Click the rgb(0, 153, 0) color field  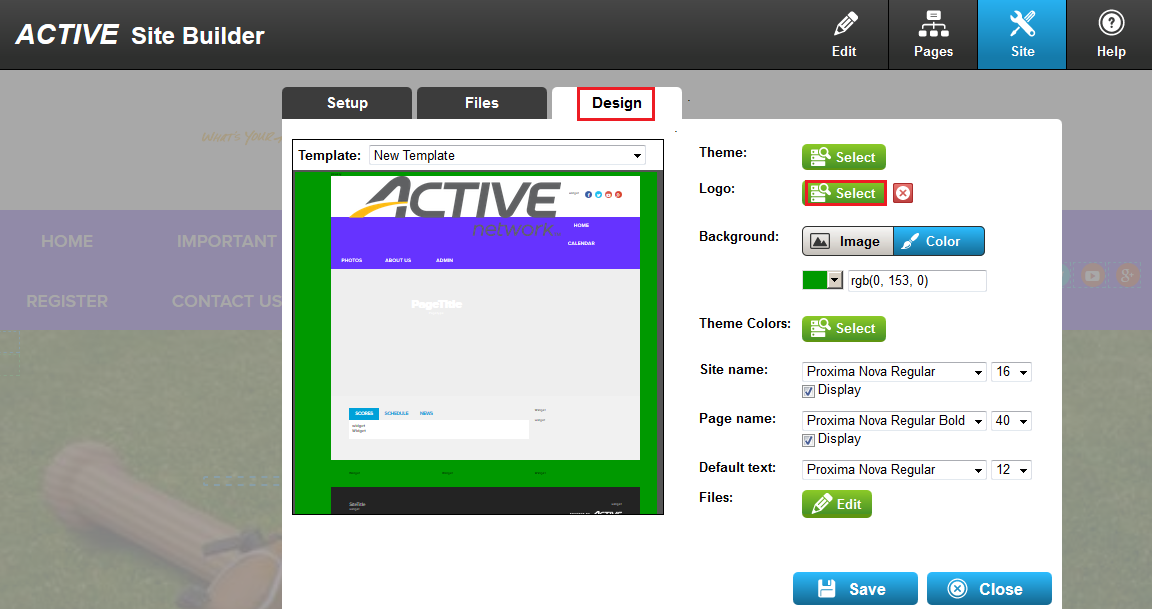tap(917, 281)
